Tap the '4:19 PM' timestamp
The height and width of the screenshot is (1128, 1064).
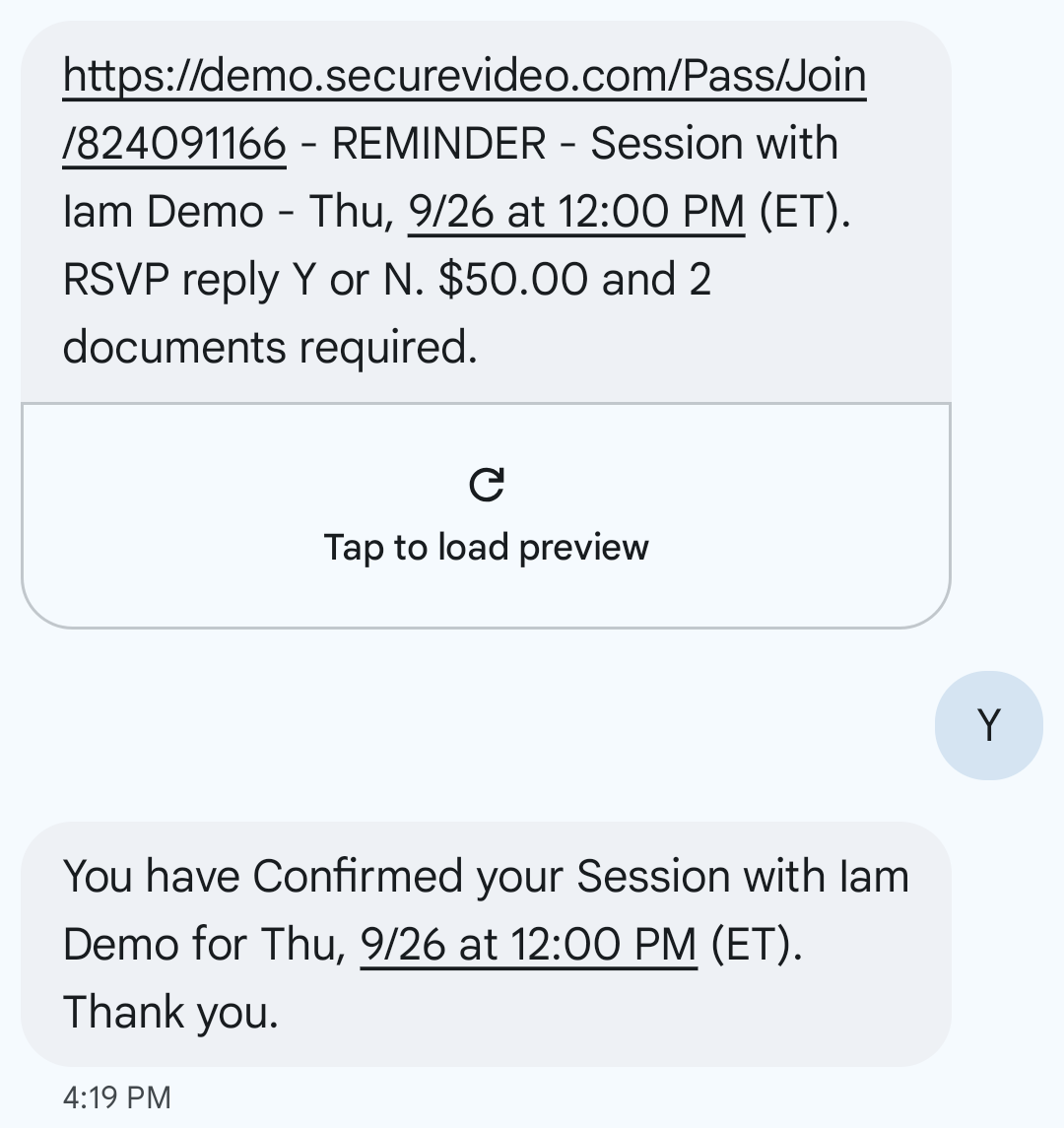click(116, 1095)
